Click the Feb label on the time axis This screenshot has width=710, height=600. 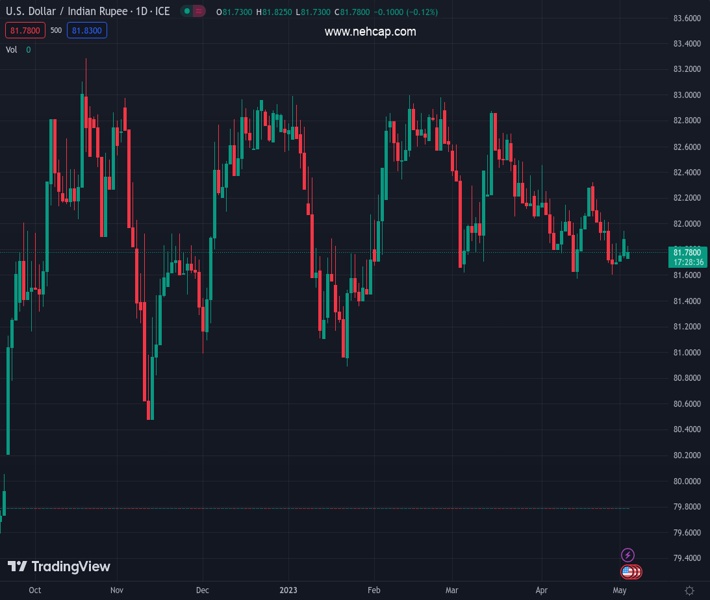(374, 590)
